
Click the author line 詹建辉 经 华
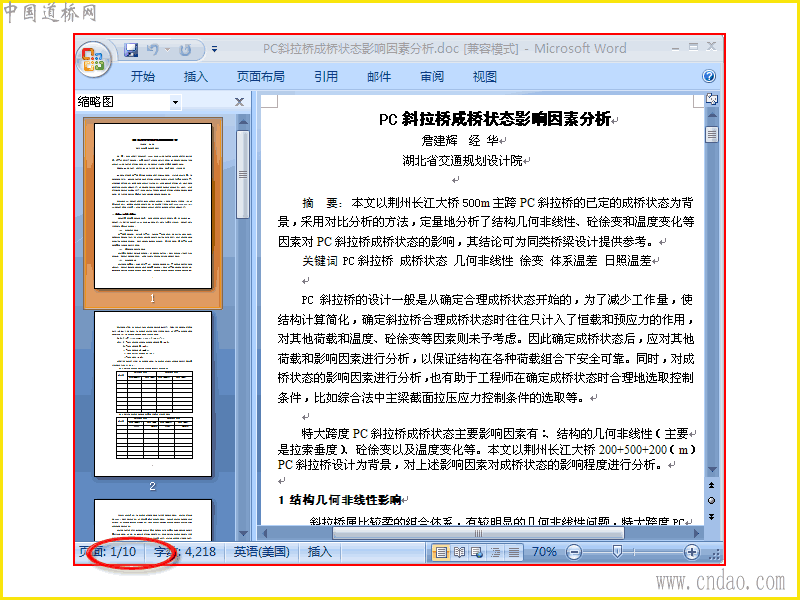click(x=460, y=140)
